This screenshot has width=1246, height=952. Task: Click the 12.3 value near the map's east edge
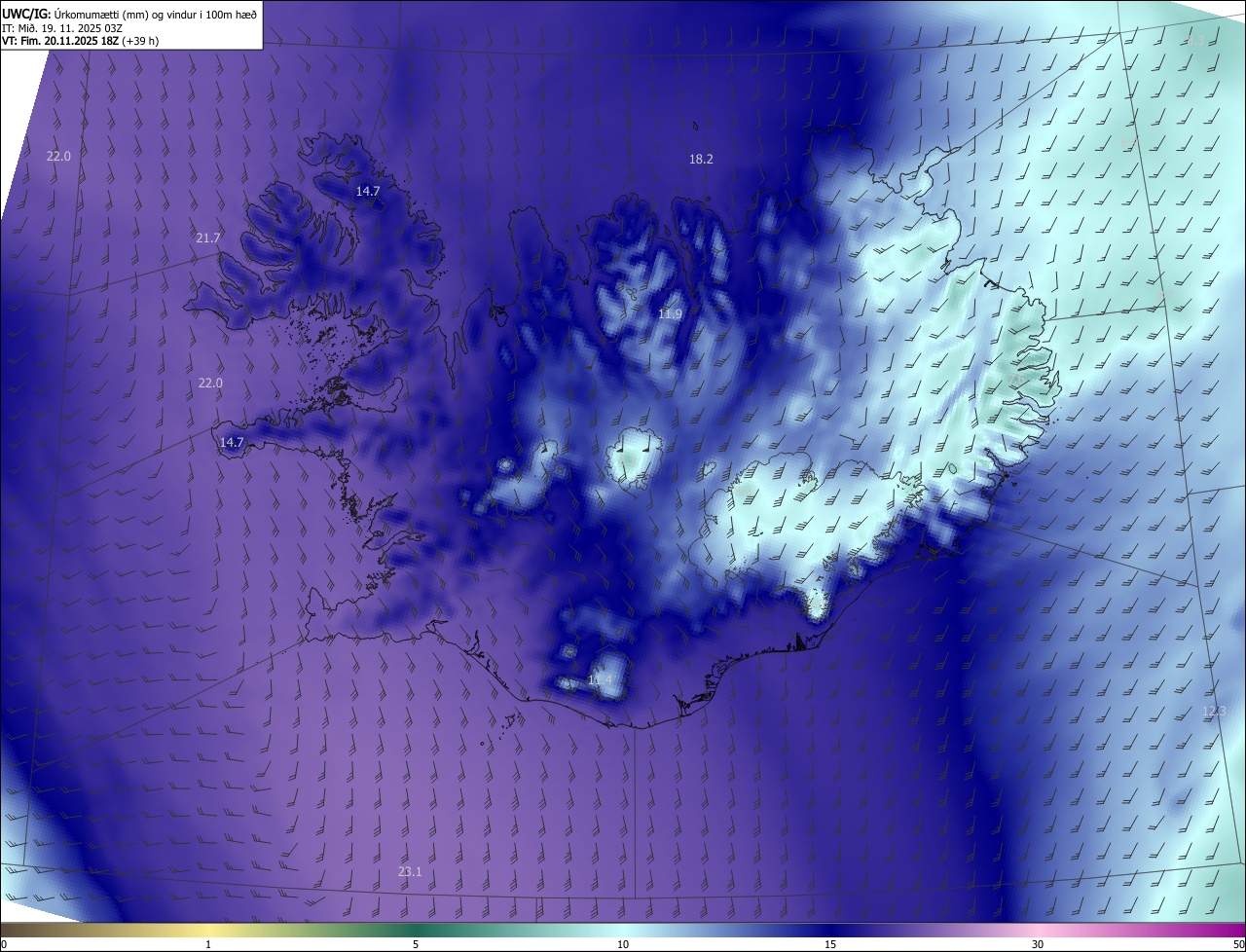click(x=1214, y=712)
